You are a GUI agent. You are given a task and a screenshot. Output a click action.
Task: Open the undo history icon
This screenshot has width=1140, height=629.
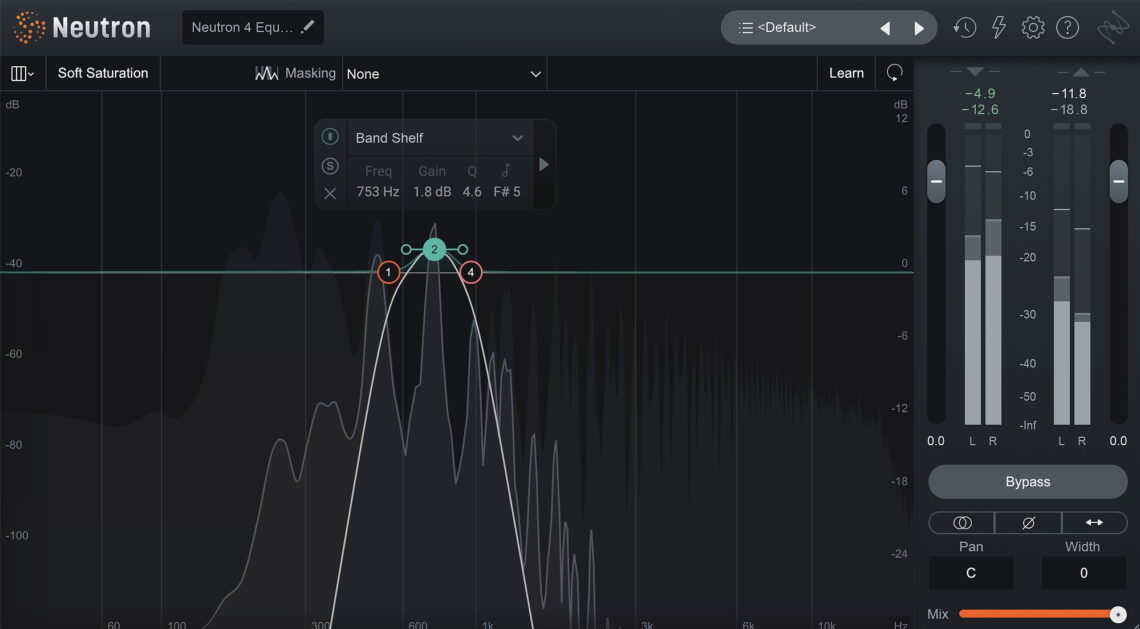(964, 27)
